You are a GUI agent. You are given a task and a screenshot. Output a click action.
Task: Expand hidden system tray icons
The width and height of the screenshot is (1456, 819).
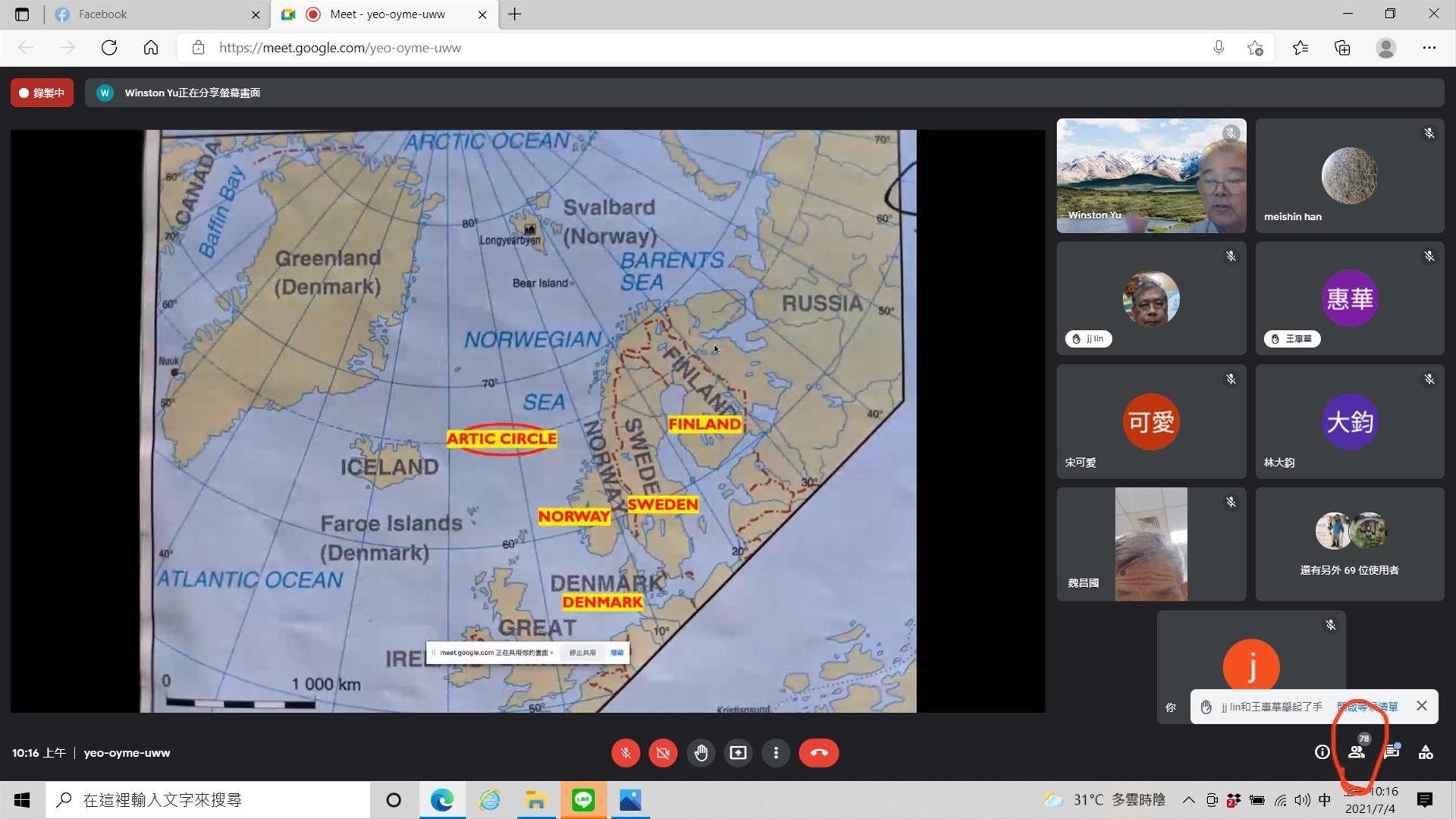click(x=1188, y=800)
